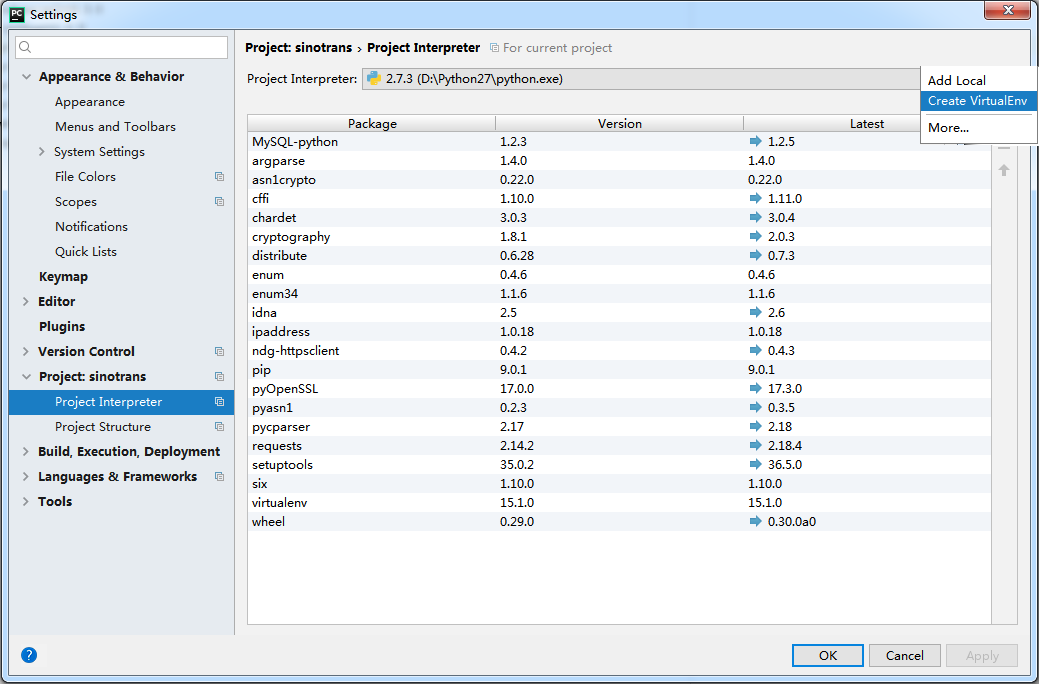Click the 'For current project' copy icon
Screen dimensions: 1039x684
click(494, 48)
